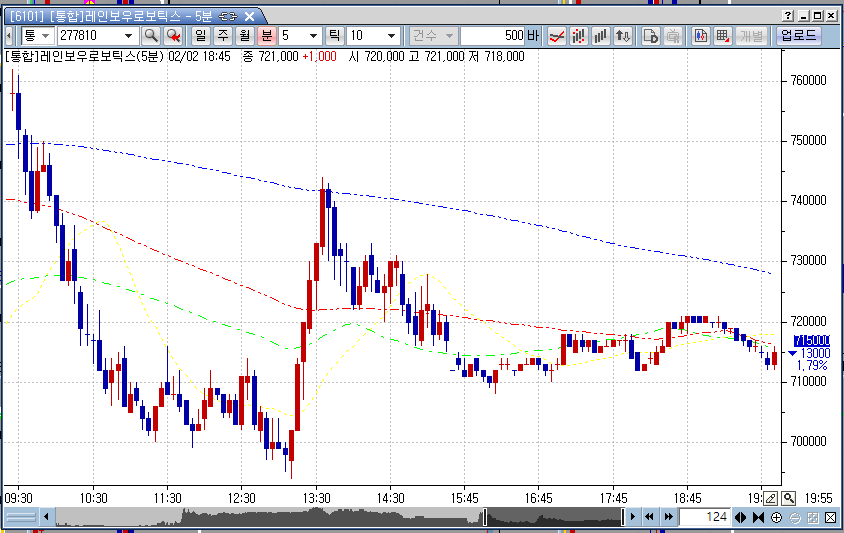The image size is (844, 533).
Task: Switch to 주 (weekly) period
Action: pyautogui.click(x=222, y=36)
